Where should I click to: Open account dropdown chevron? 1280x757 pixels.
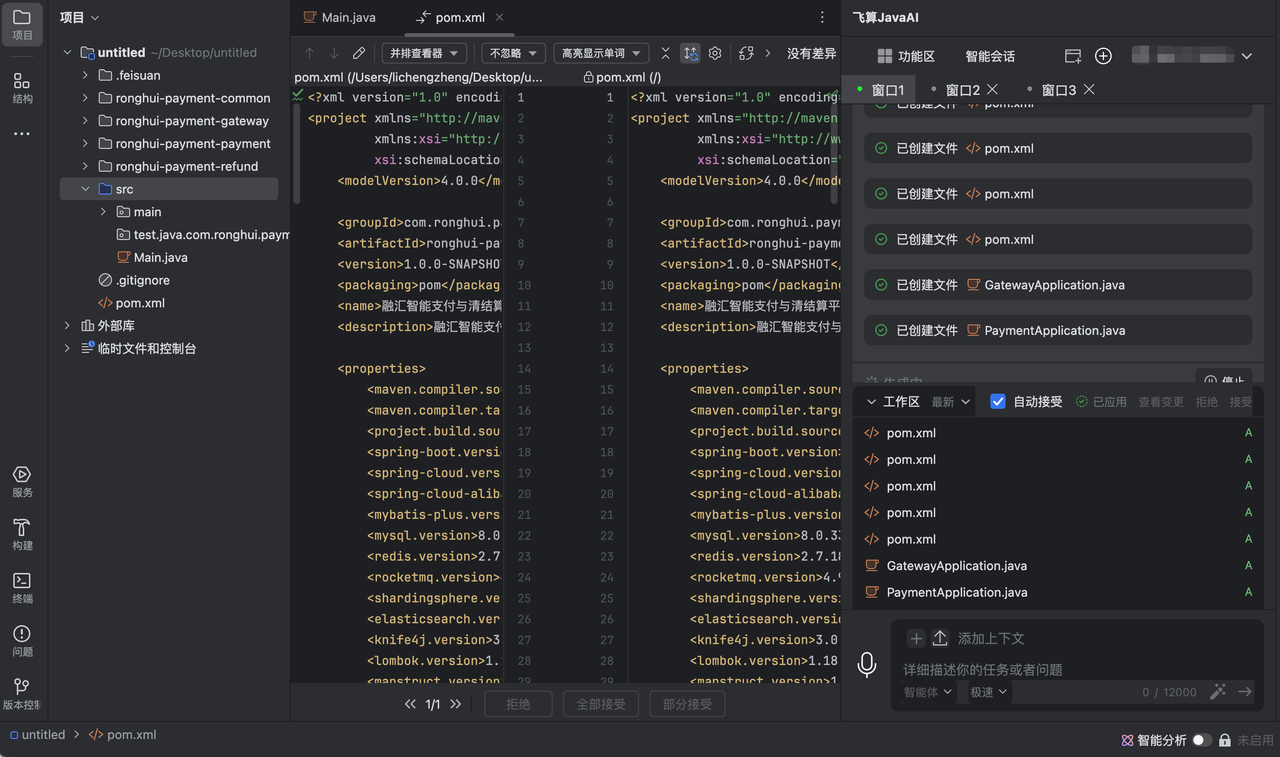point(1246,56)
